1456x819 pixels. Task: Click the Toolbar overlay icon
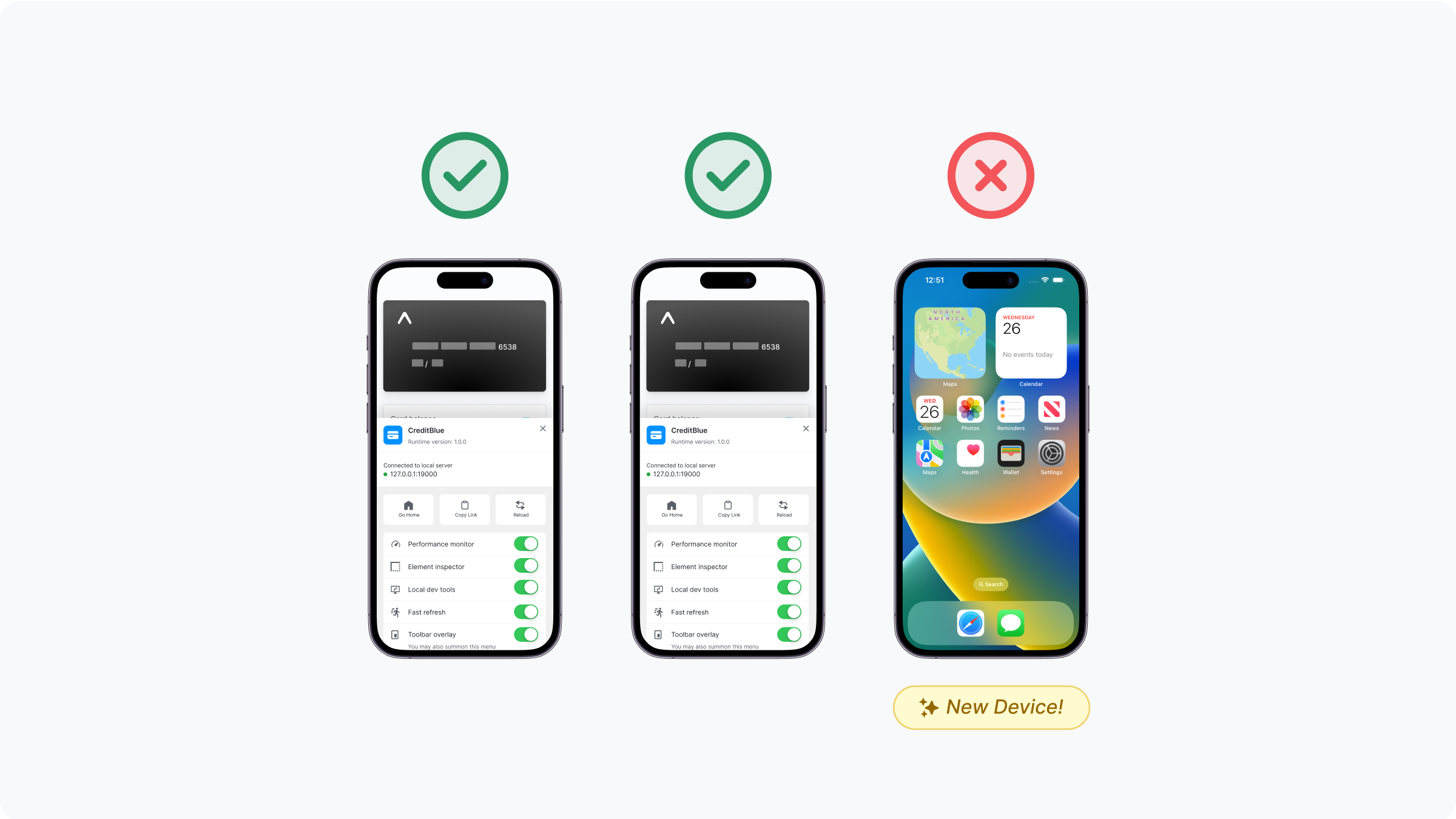pos(395,634)
